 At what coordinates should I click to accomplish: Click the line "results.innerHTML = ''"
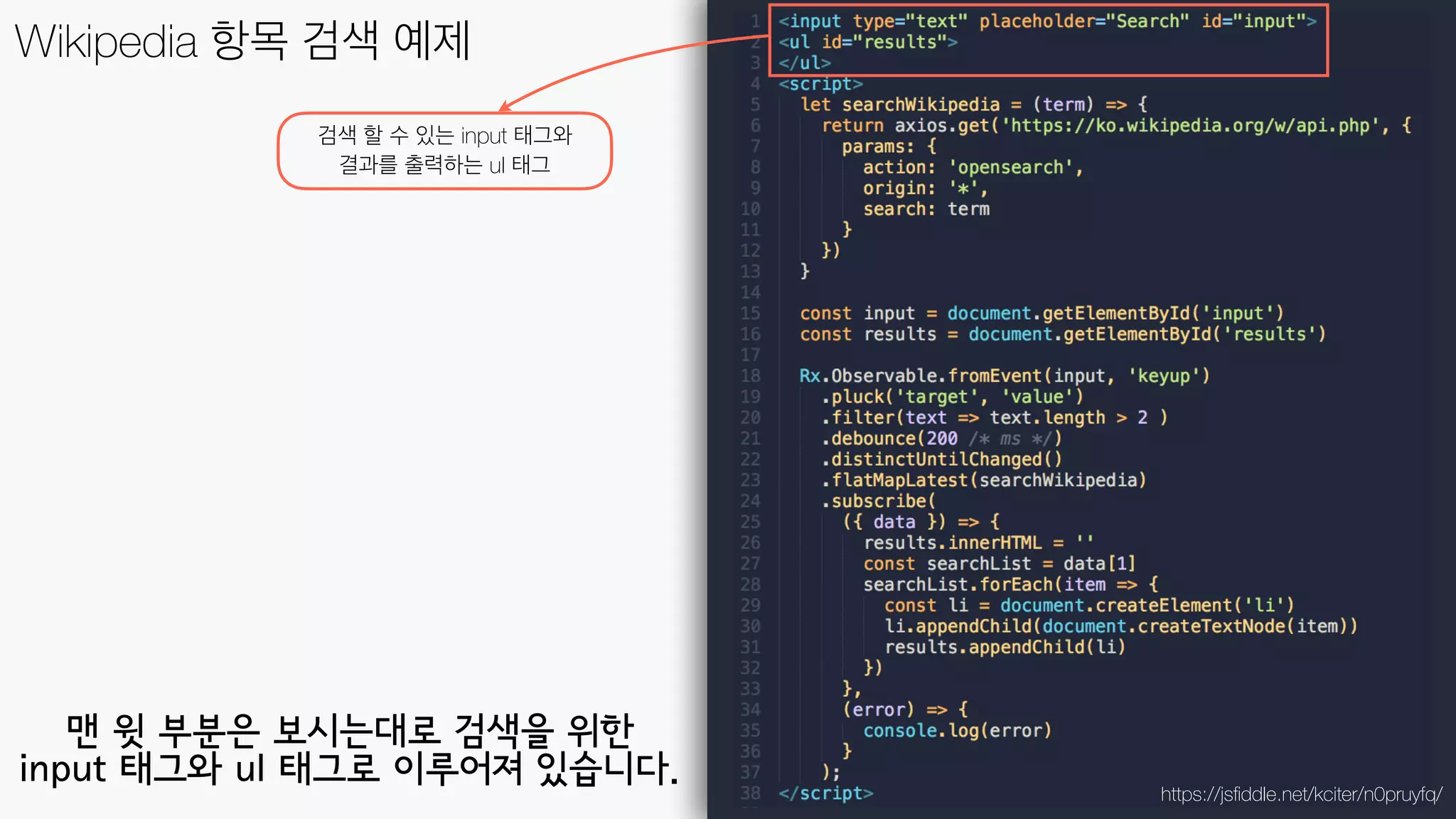[x=979, y=543]
